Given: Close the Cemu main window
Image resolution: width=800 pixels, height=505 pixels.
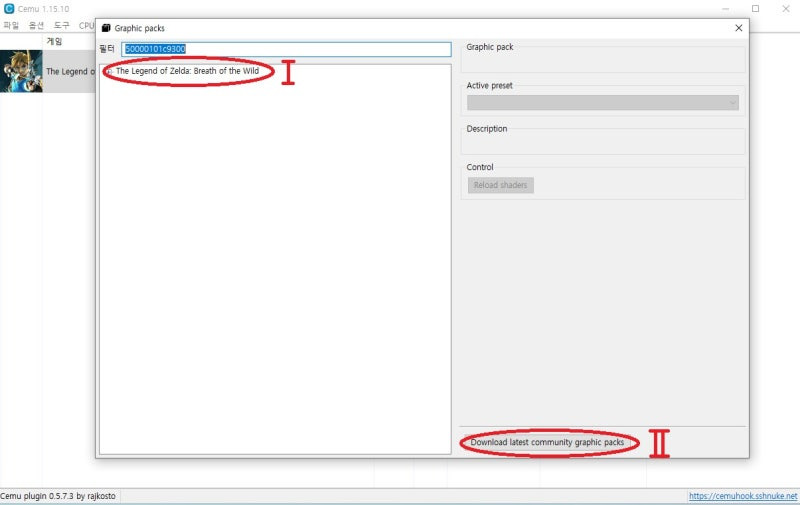Looking at the screenshot, I should pyautogui.click(x=786, y=9).
